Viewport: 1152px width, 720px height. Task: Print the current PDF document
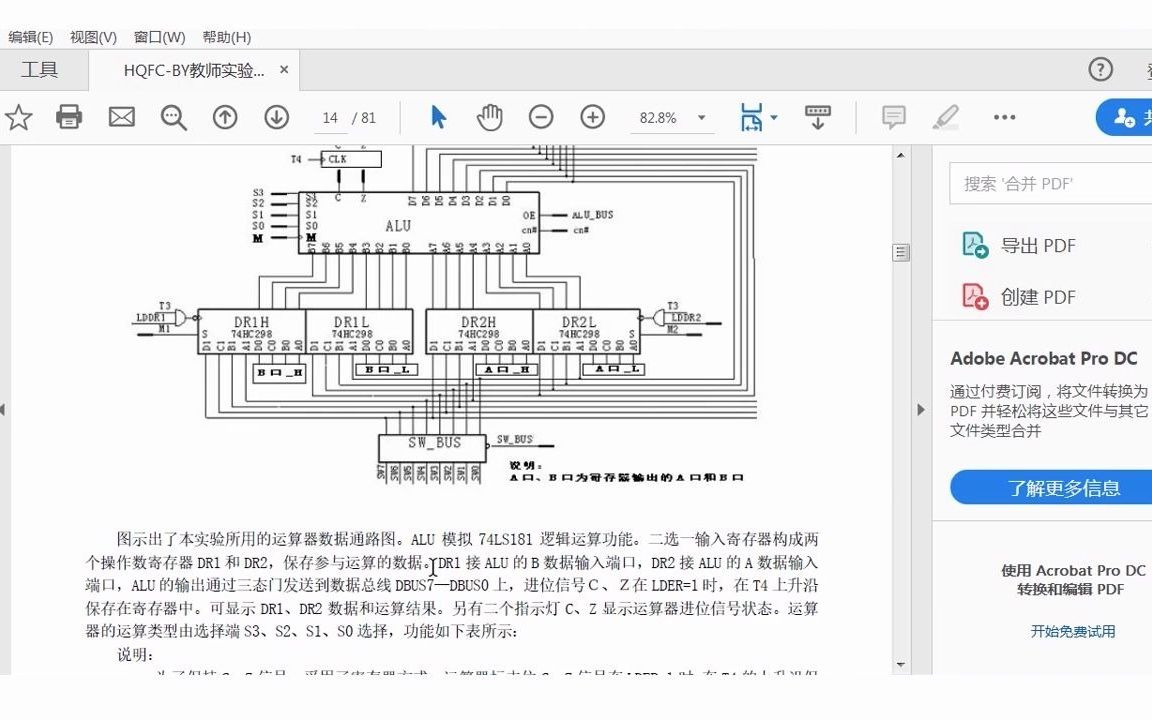click(68, 117)
